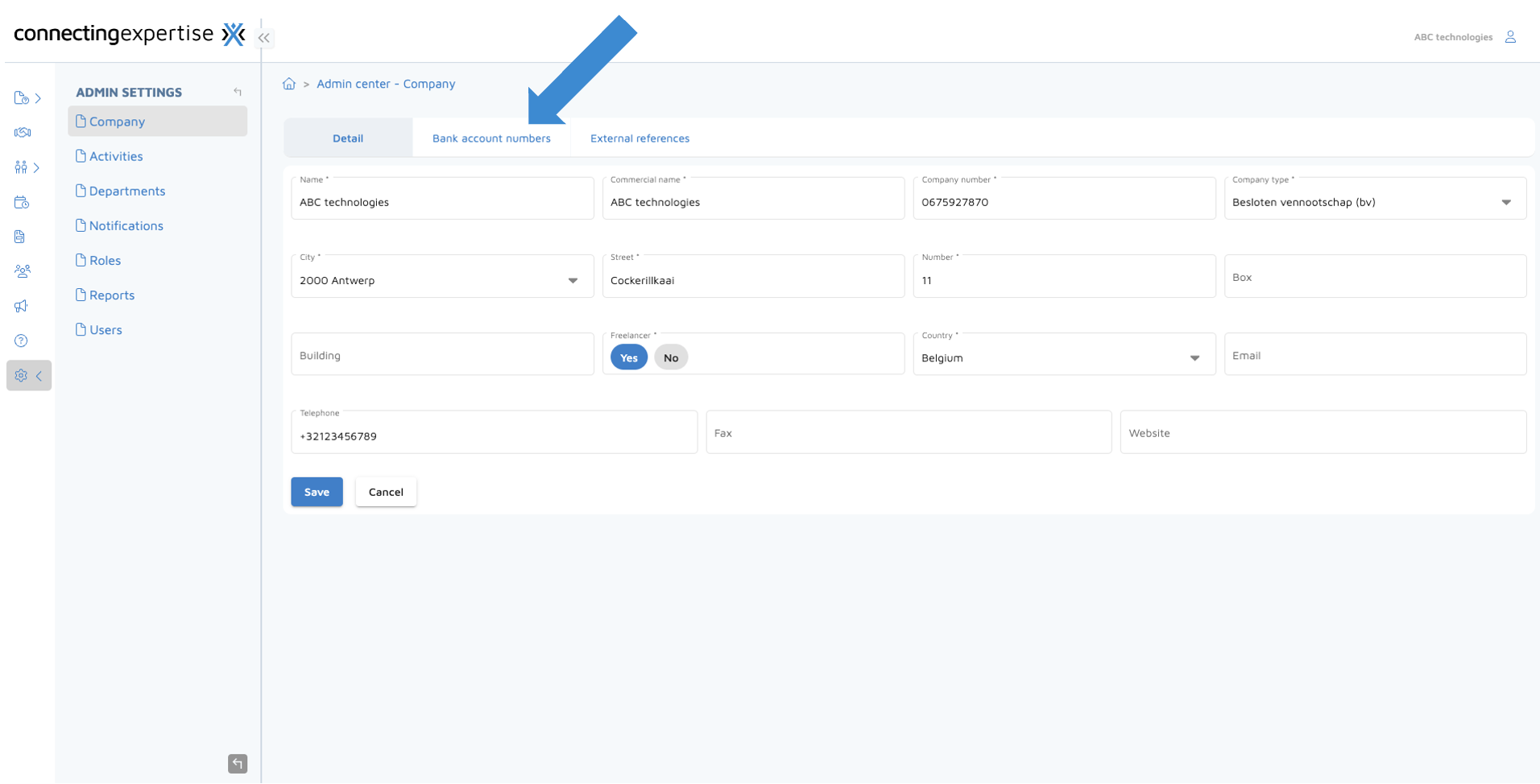Switch to the Bank account numbers tab

click(491, 138)
